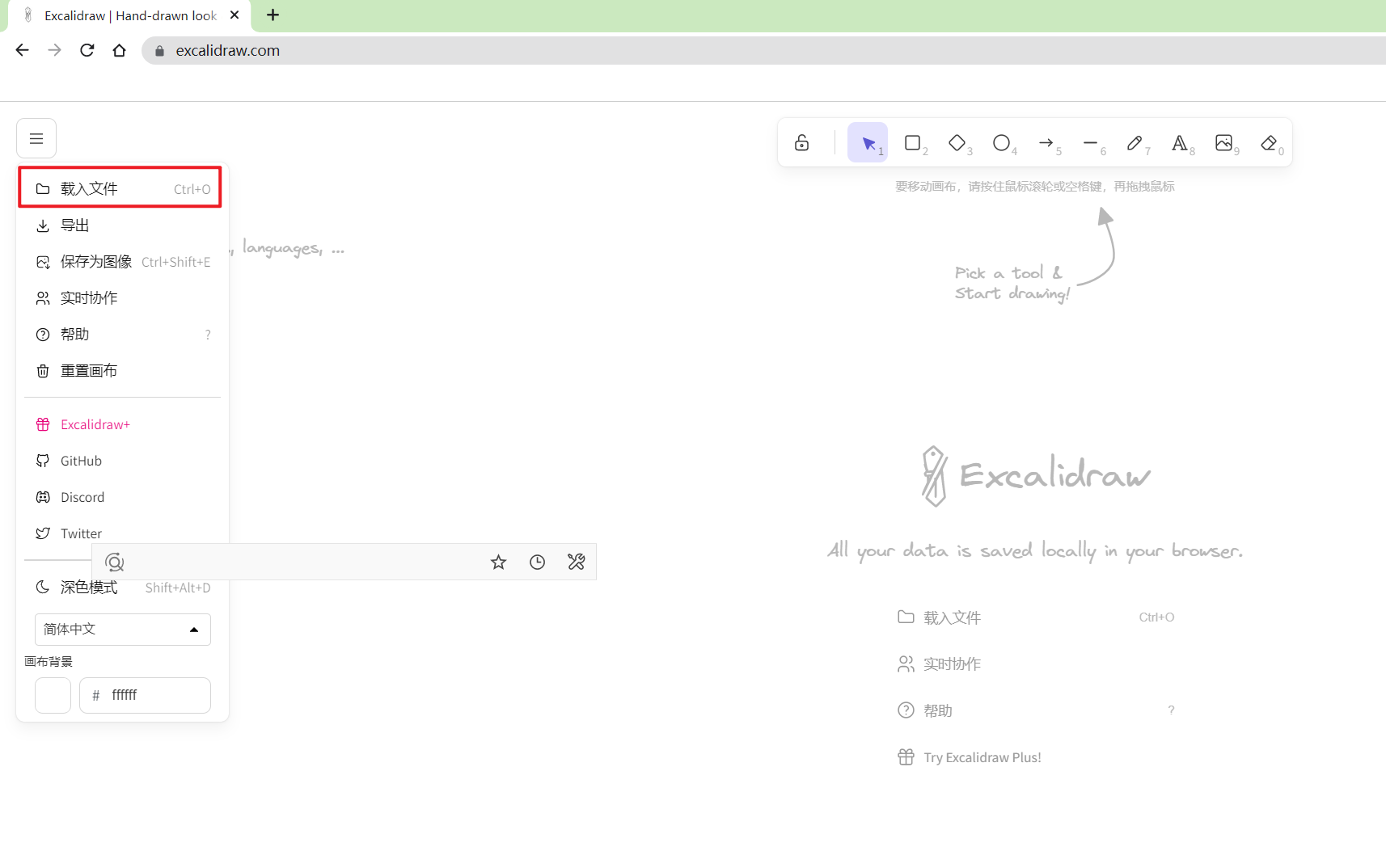Select the Arrow tool

[1046, 142]
